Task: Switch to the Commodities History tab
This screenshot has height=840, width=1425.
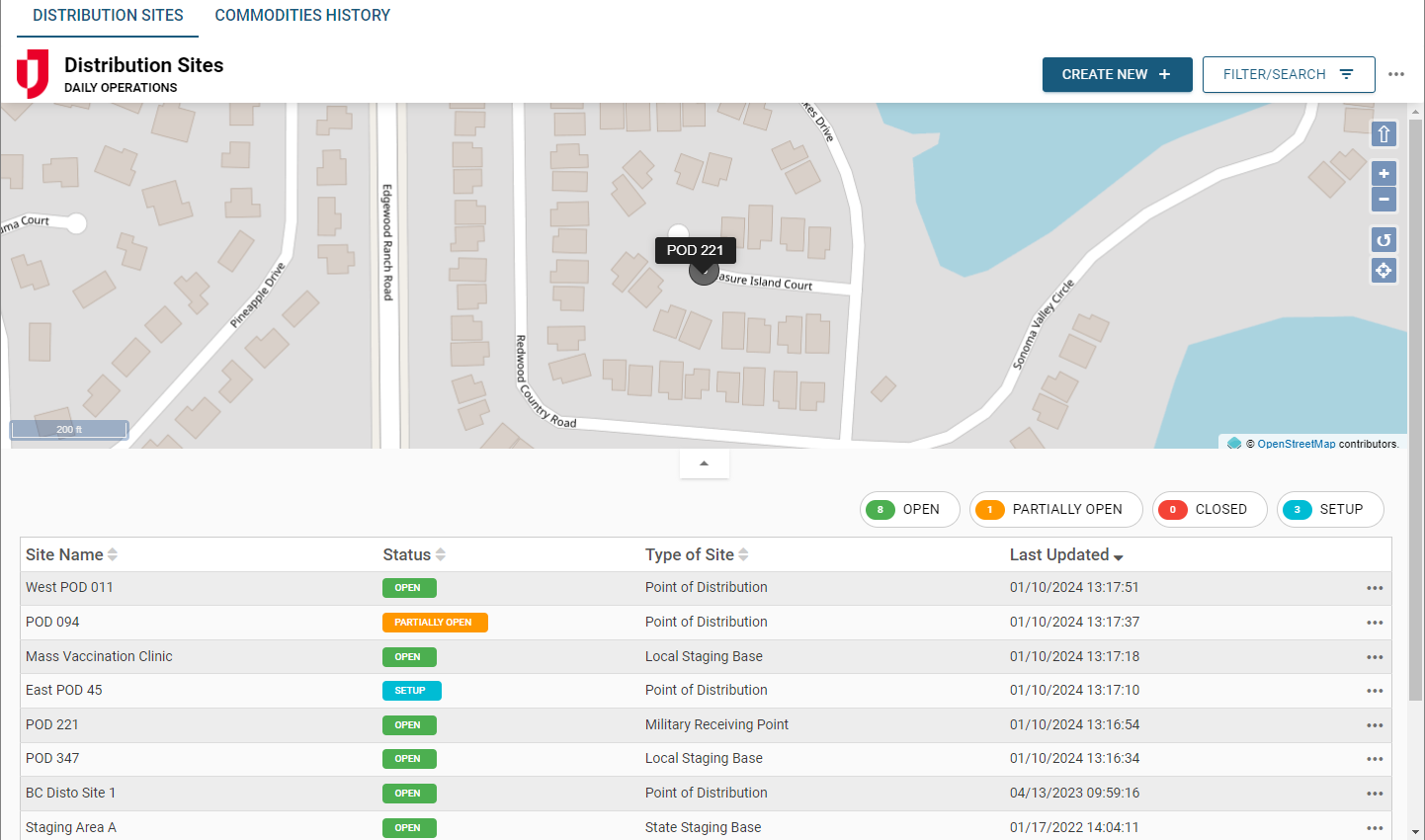Action: pos(302,16)
